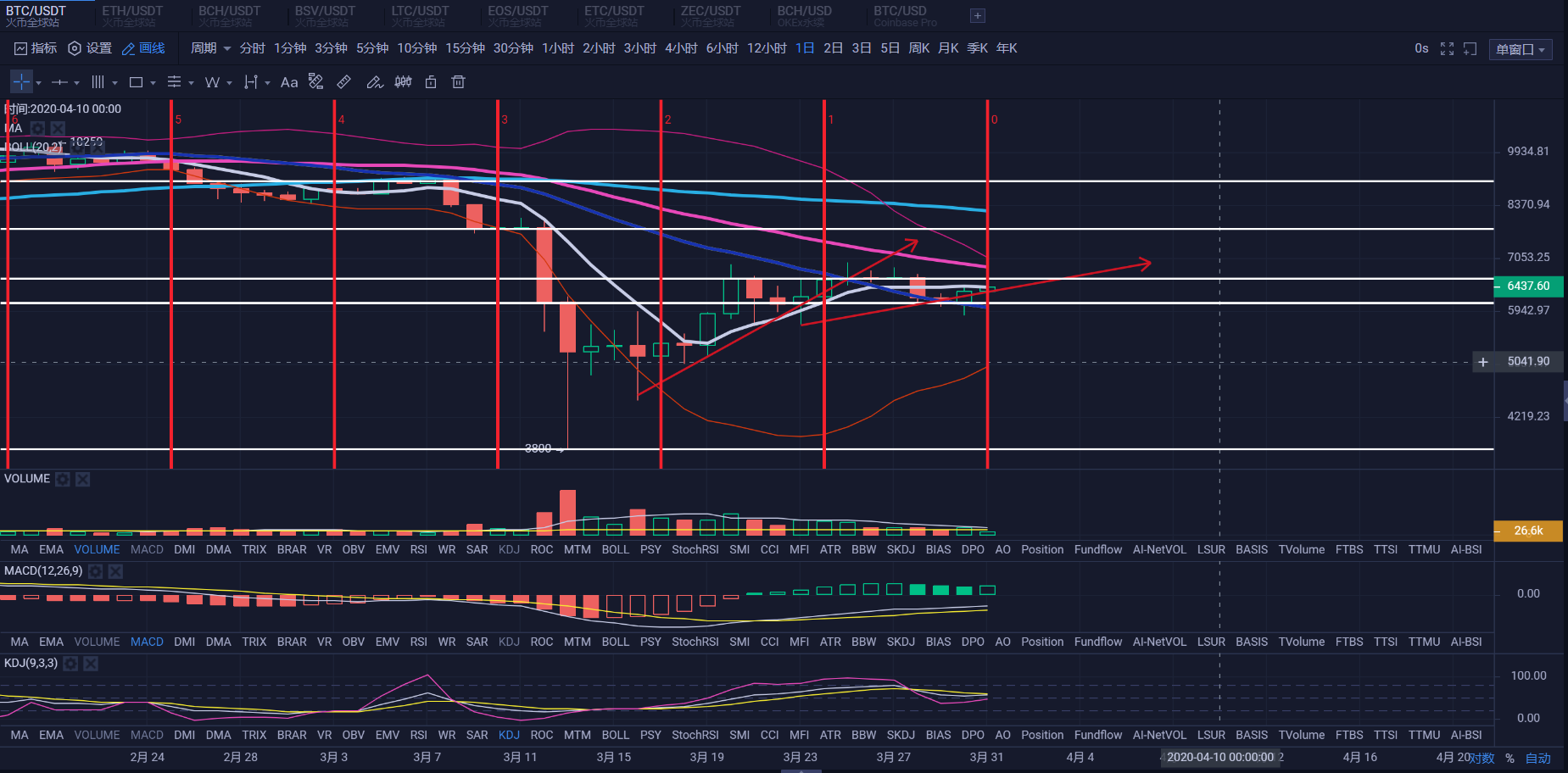
Task: Toggle percent scale mode
Action: (x=1510, y=758)
